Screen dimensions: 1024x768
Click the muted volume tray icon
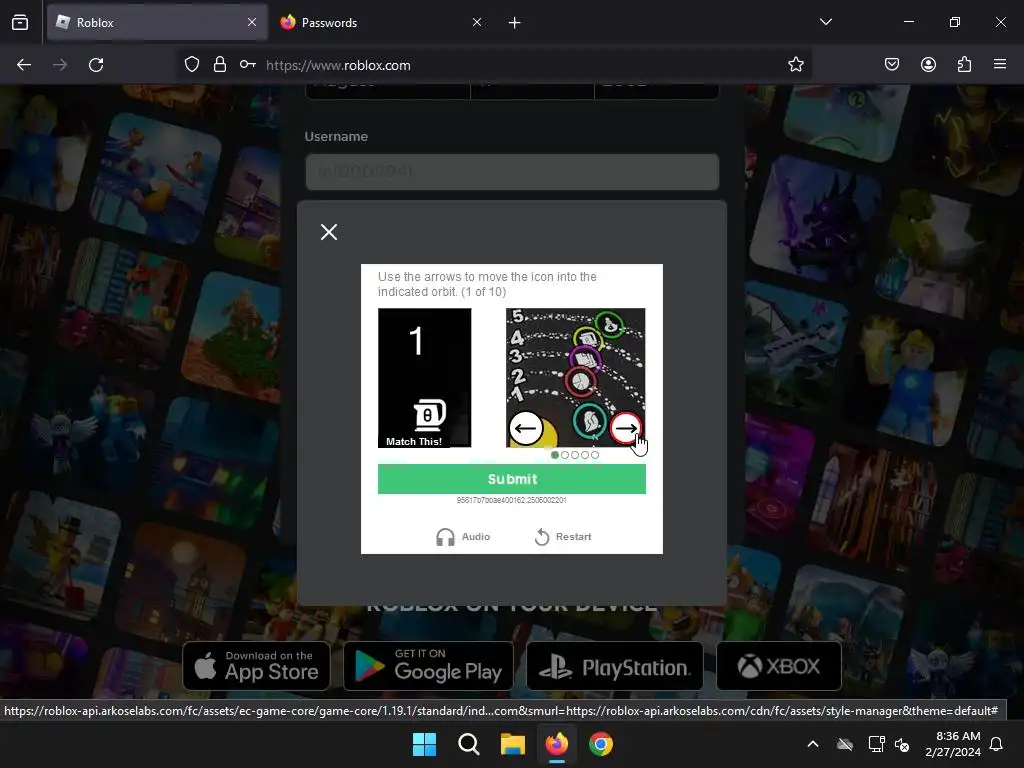pyautogui.click(x=903, y=744)
